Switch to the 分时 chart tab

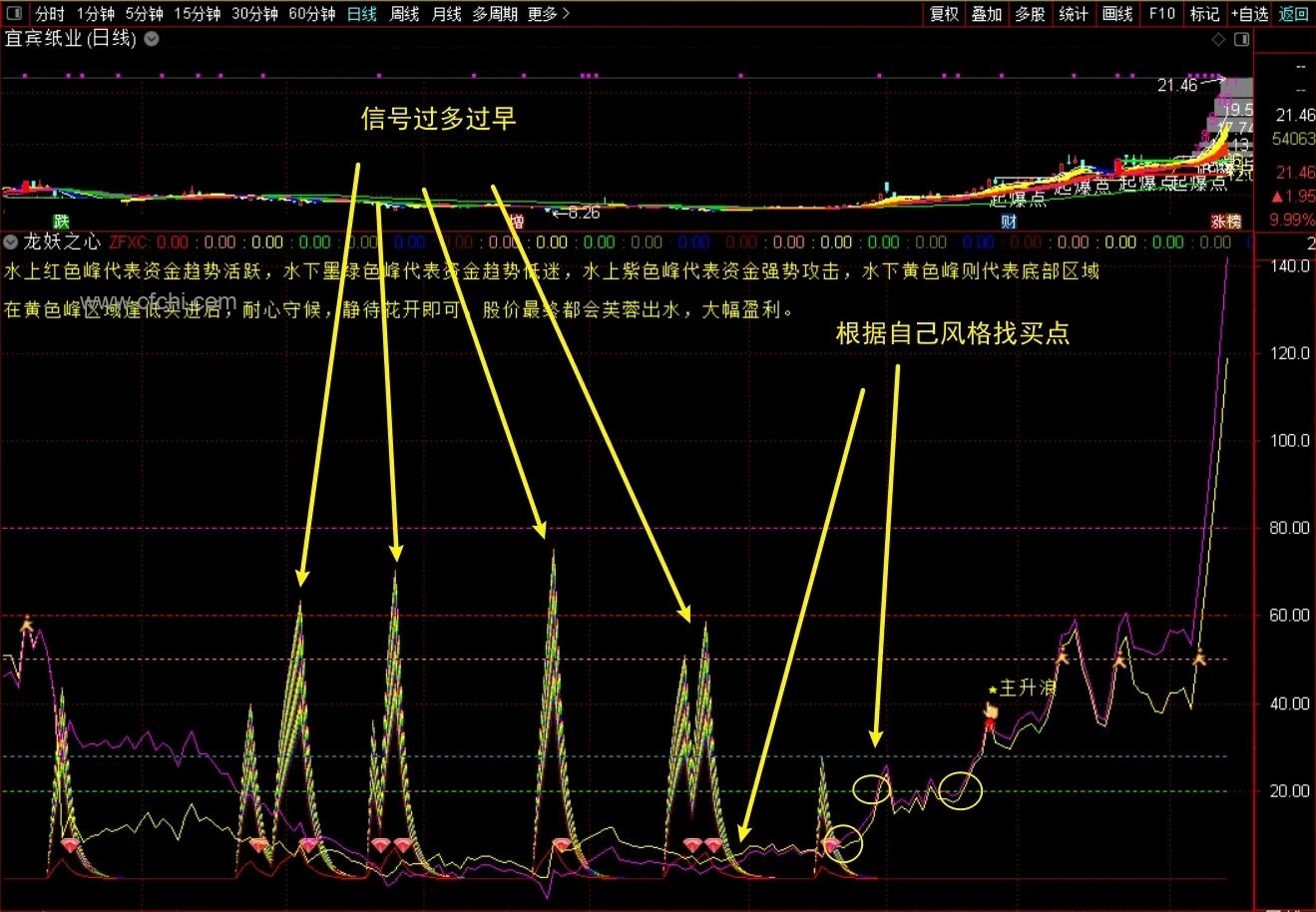pos(50,13)
